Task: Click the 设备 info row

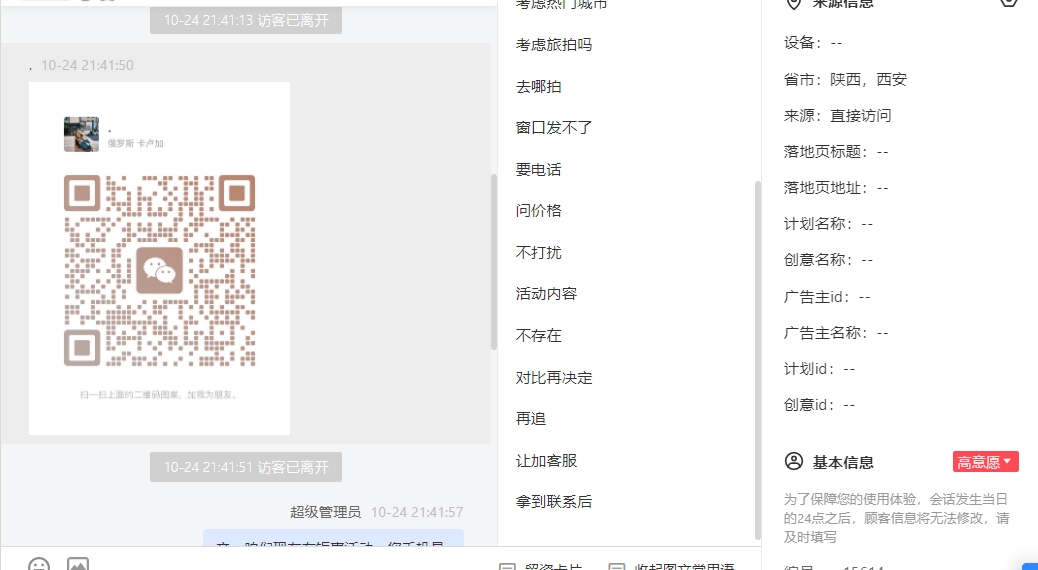Action: 813,43
